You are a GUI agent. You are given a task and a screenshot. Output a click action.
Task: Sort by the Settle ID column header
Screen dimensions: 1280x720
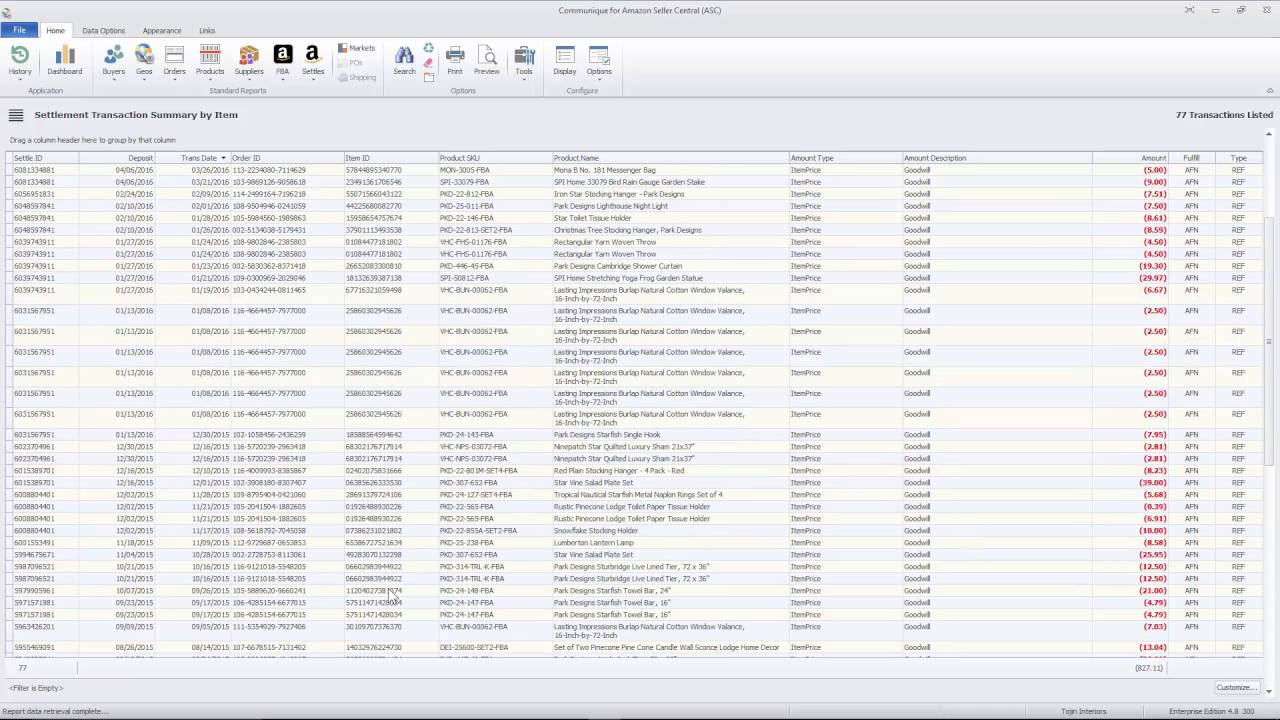44,158
